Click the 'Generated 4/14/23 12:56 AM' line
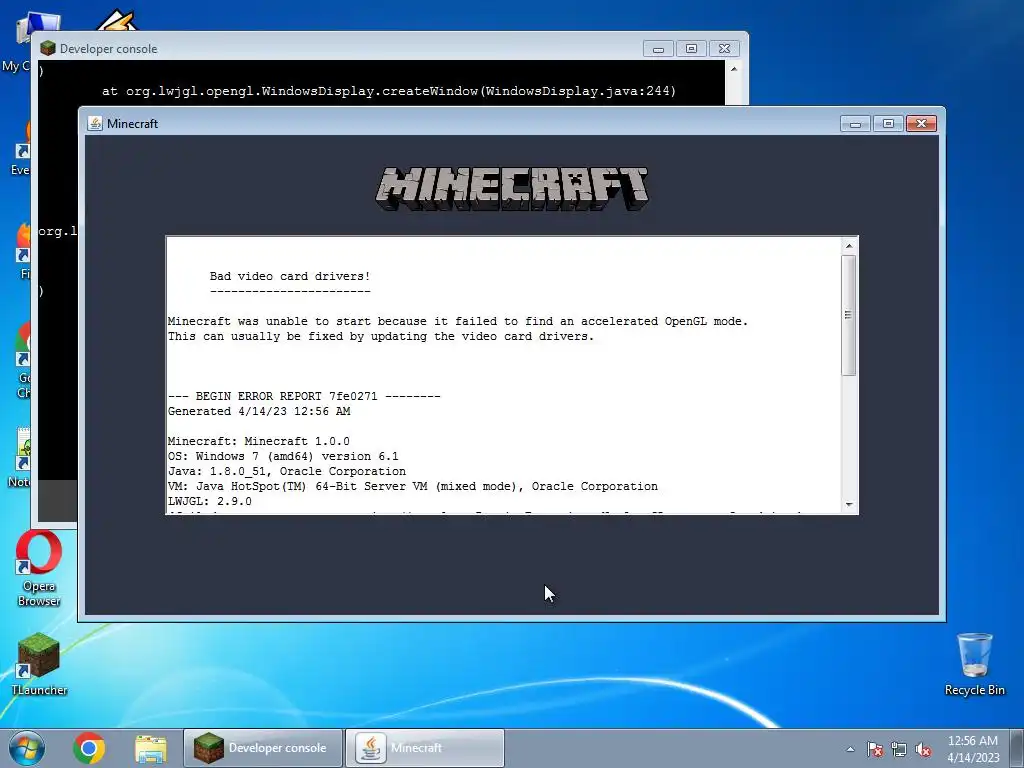 [259, 411]
